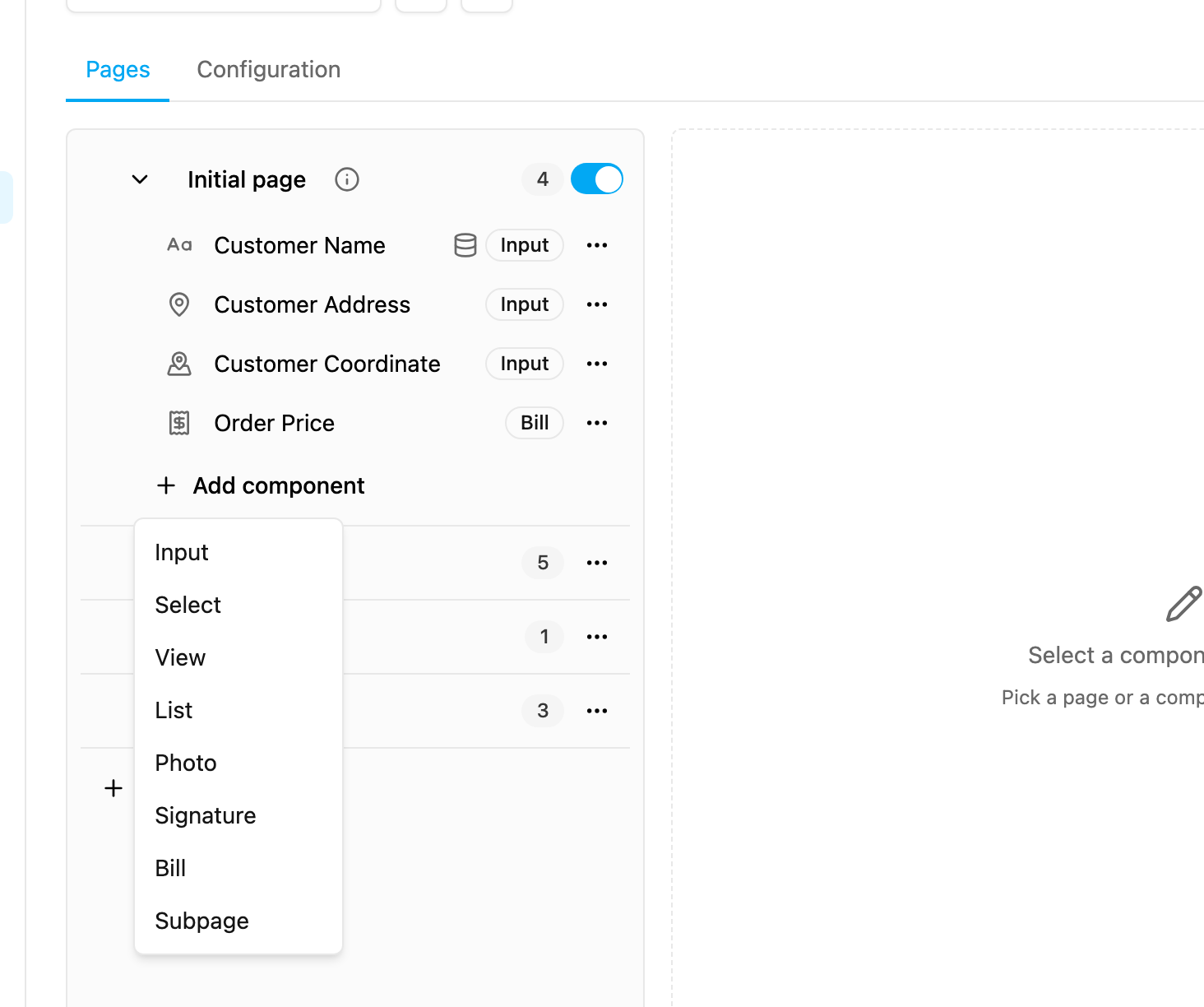
Task: Click the Initial page component count 4
Action: pyautogui.click(x=543, y=179)
